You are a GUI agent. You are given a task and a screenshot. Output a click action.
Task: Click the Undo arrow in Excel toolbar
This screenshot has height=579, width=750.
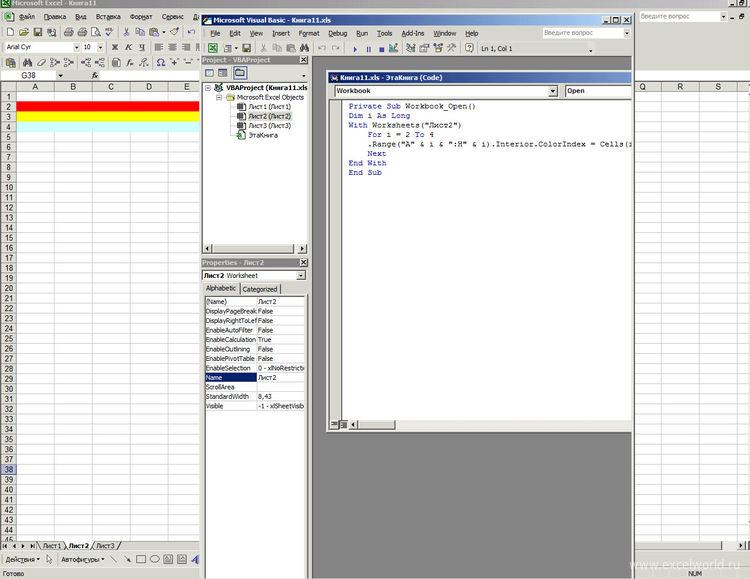coord(191,32)
